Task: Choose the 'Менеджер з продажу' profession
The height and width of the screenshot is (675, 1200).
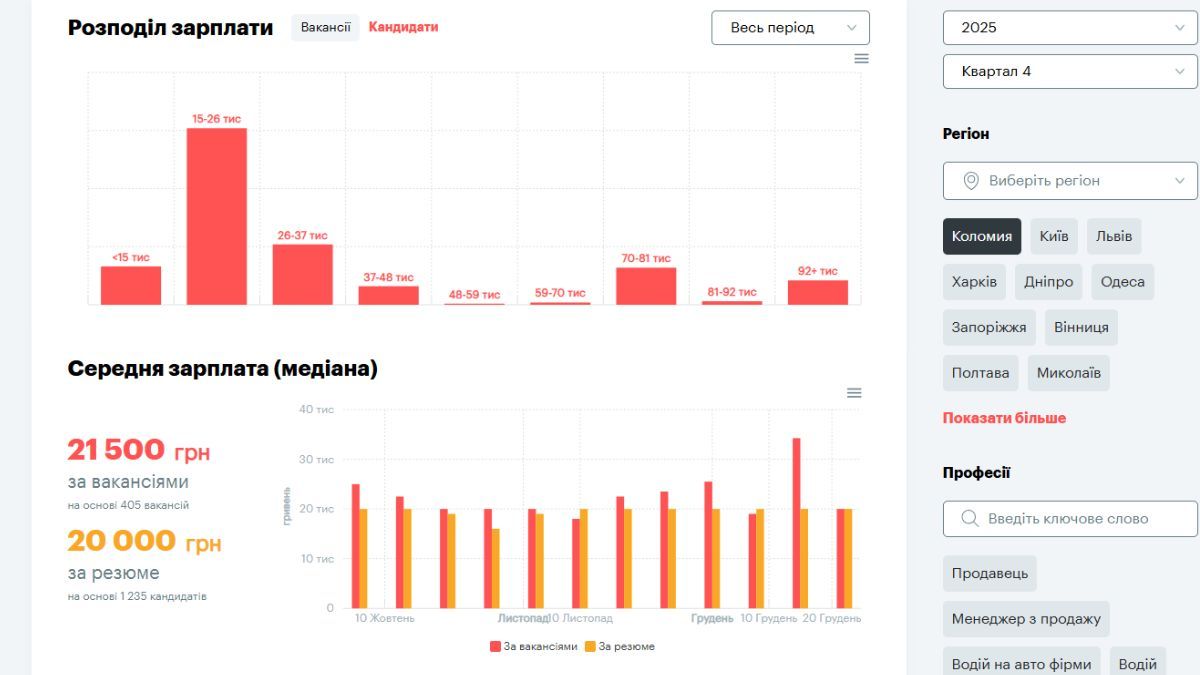Action: click(x=1026, y=619)
